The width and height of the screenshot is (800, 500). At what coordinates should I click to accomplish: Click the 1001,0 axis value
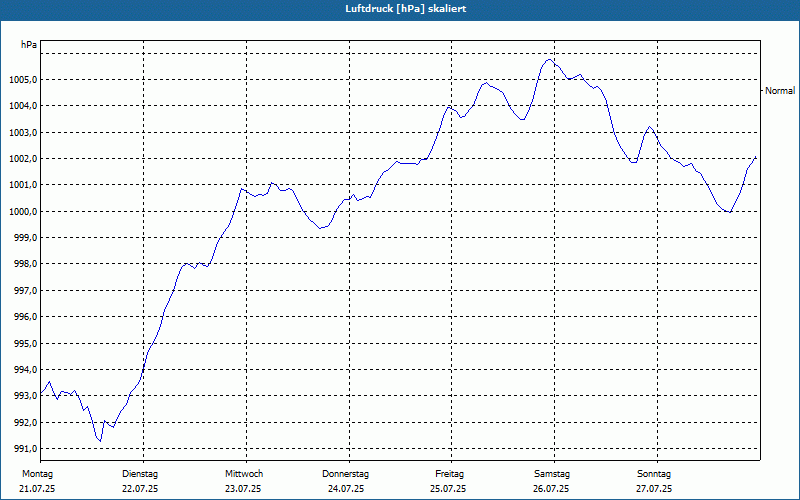23,185
